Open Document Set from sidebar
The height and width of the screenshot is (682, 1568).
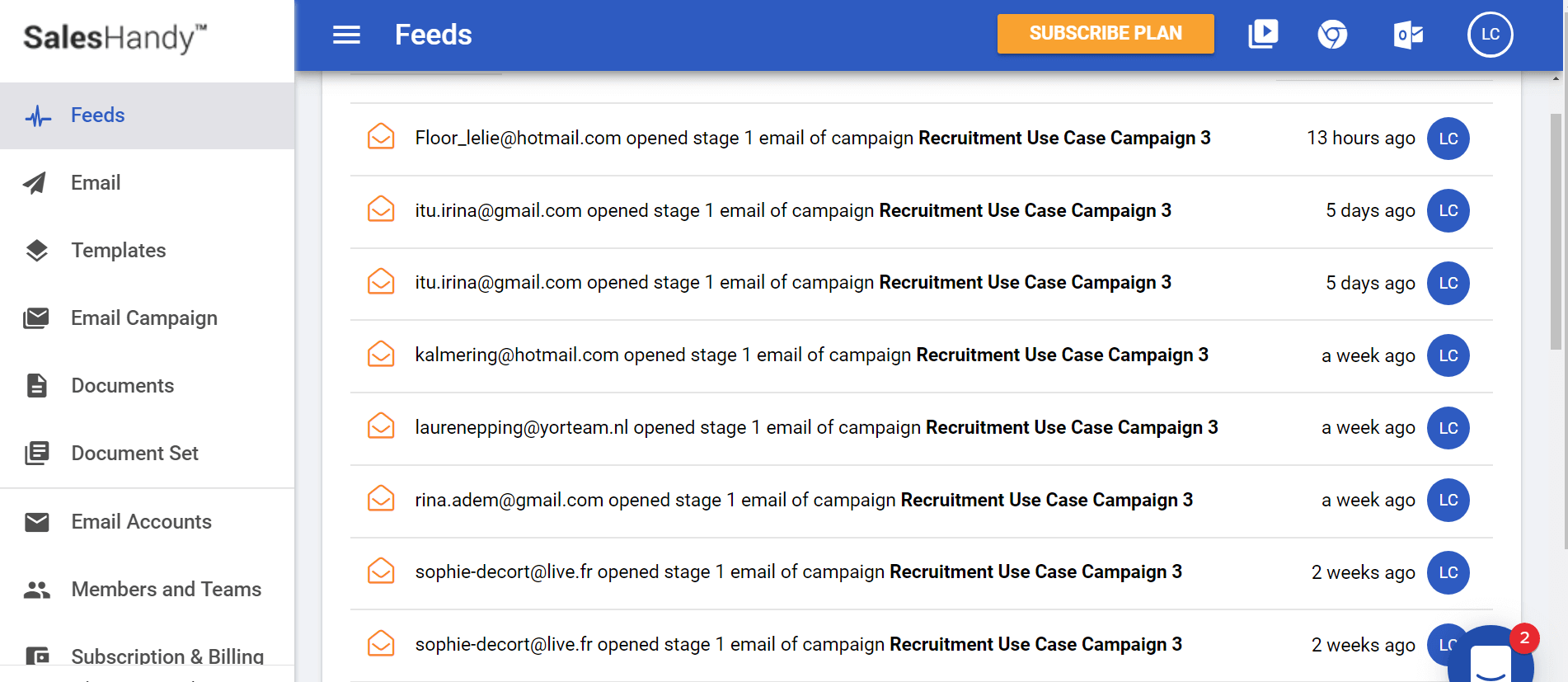[x=134, y=454]
